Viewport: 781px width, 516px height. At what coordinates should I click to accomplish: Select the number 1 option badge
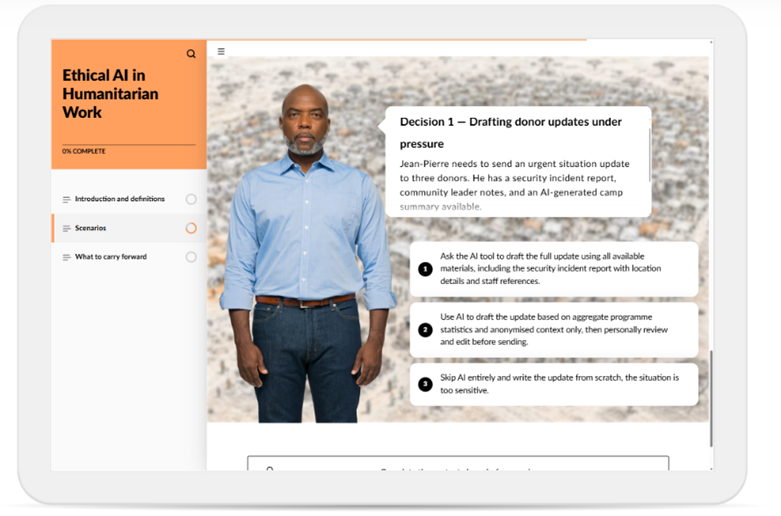tap(425, 269)
